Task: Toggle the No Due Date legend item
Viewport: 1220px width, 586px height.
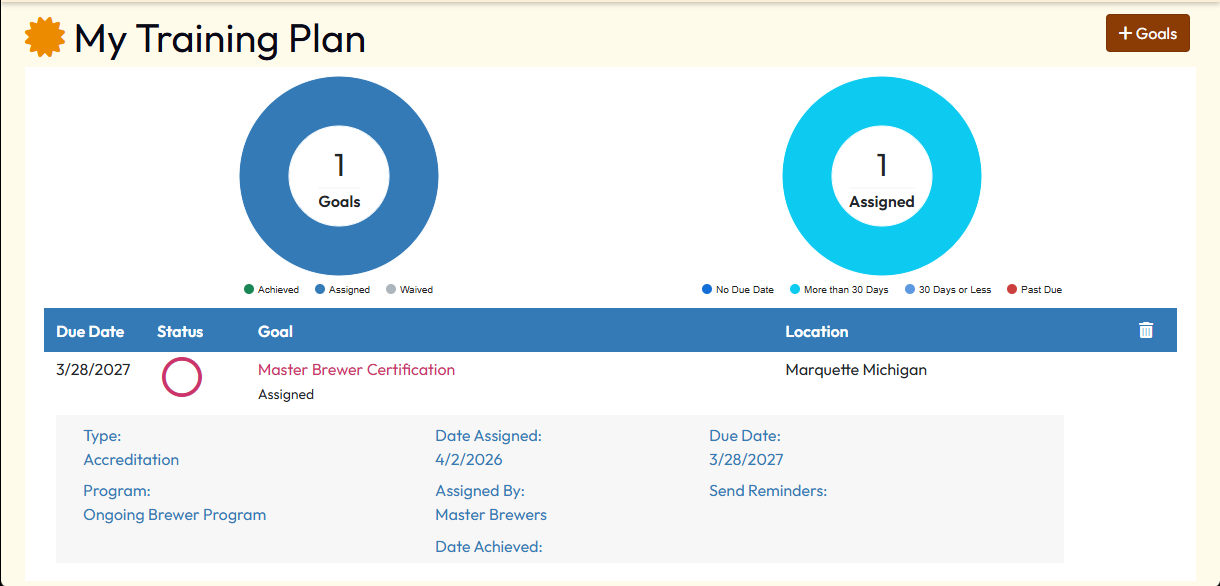Action: [x=738, y=290]
